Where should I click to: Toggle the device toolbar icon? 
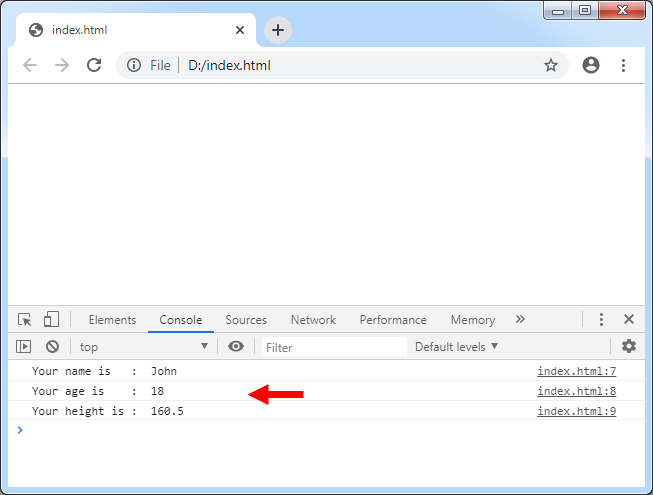(x=51, y=320)
